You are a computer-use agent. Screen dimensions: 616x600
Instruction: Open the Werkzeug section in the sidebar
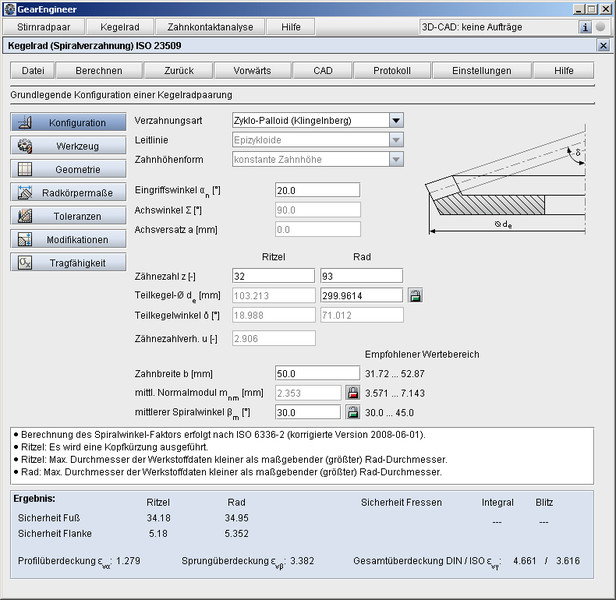pyautogui.click(x=60, y=146)
